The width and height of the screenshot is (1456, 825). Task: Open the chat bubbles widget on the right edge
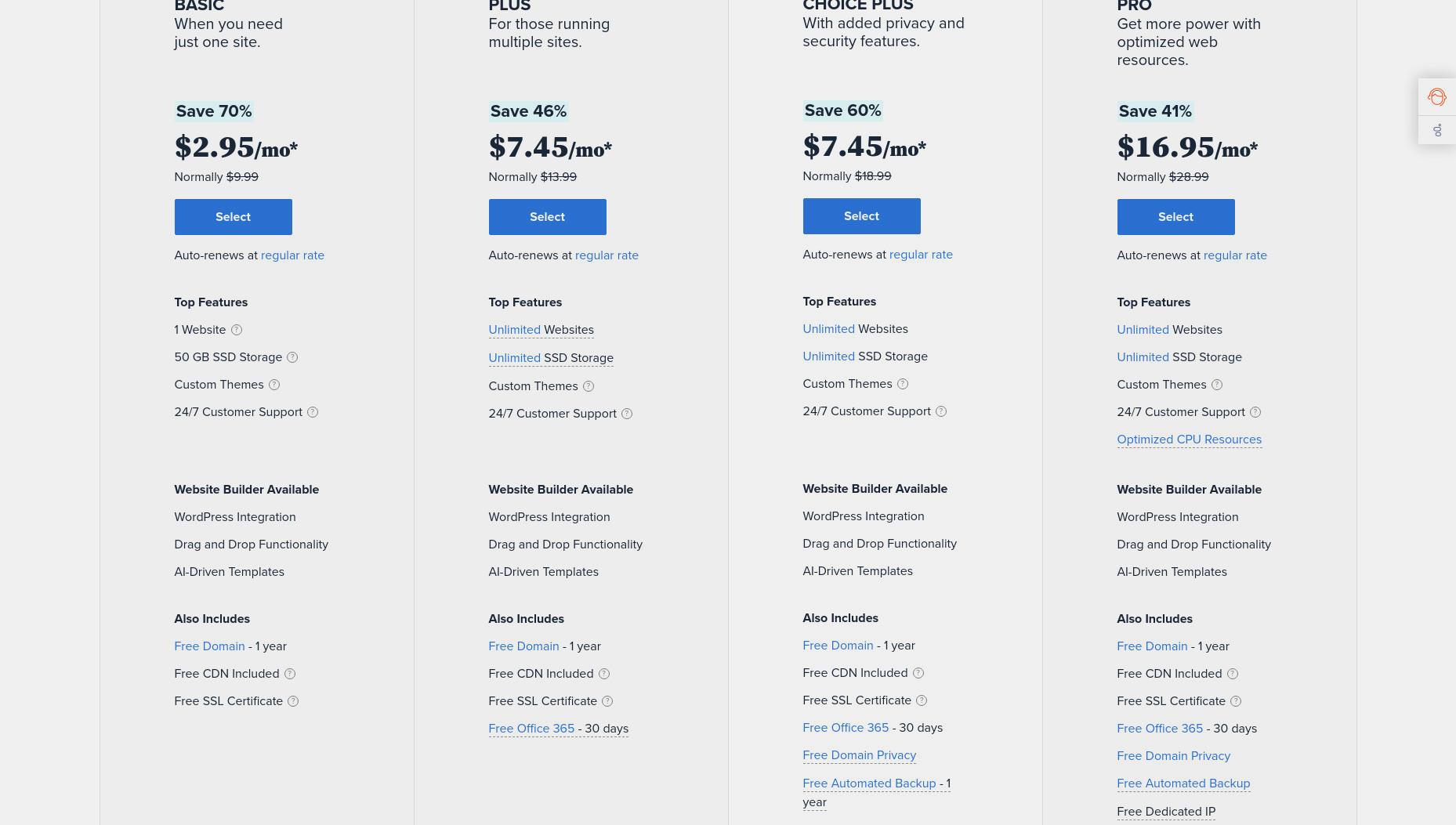coord(1436,130)
